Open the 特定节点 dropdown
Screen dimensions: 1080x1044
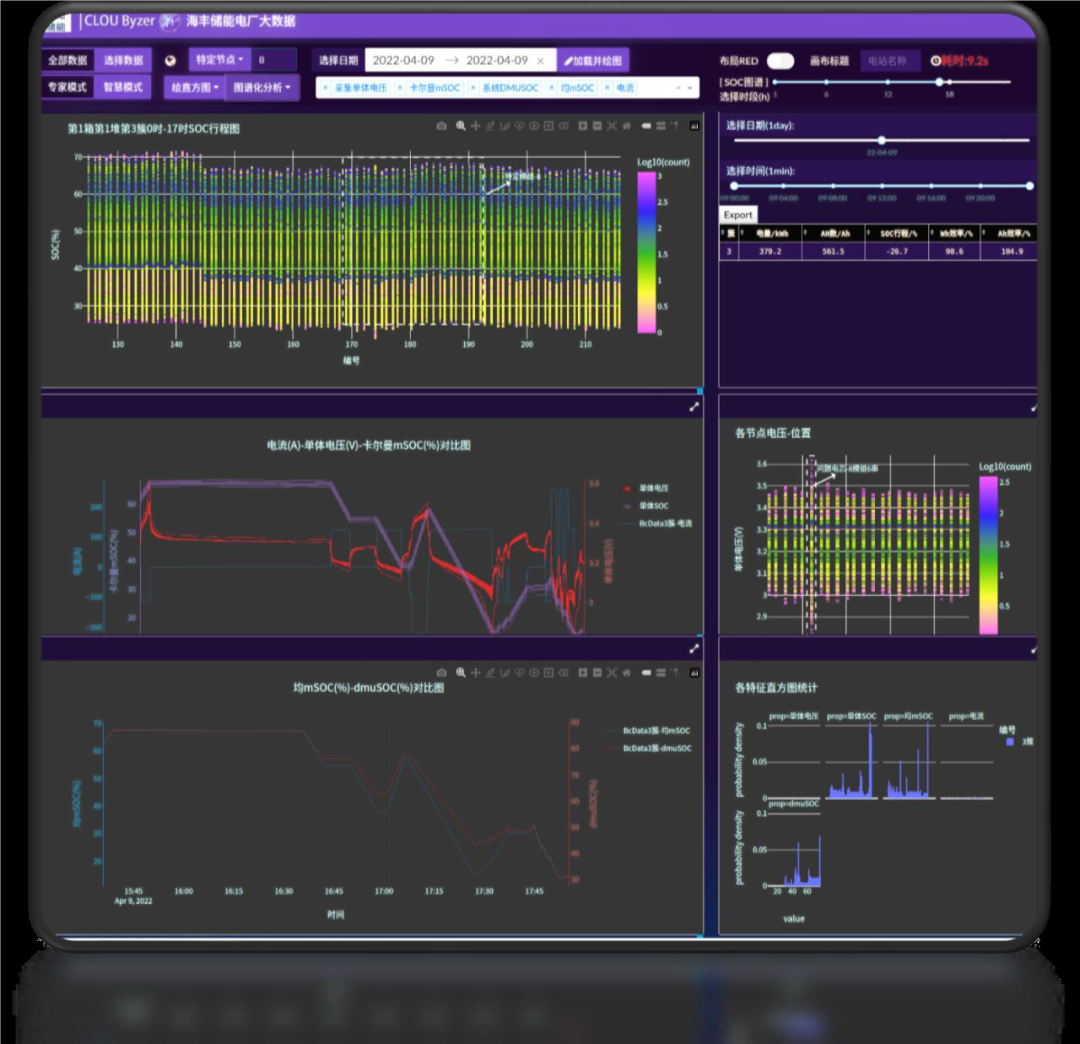point(219,60)
